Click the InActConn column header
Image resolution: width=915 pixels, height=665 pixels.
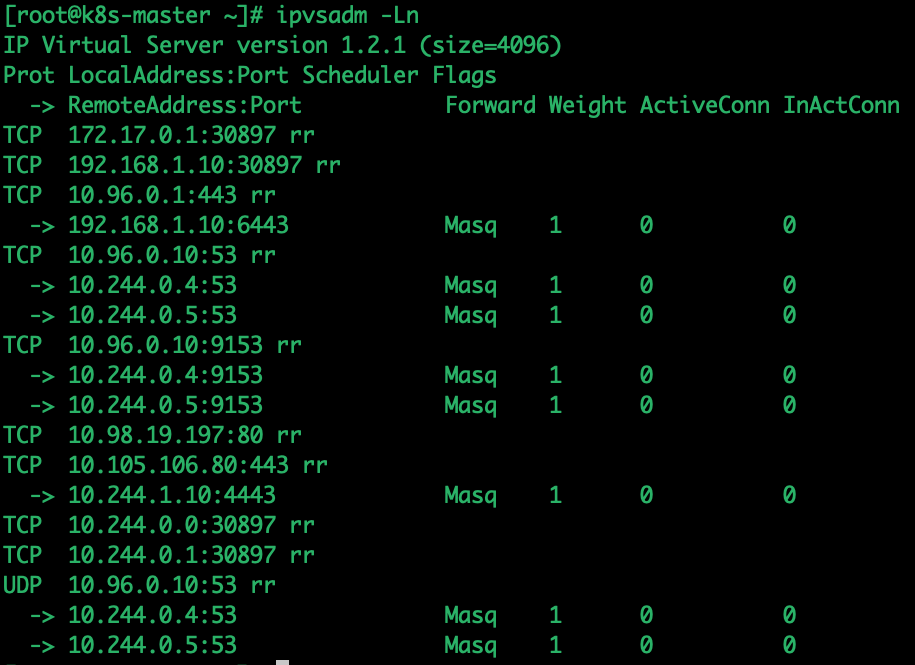[841, 106]
